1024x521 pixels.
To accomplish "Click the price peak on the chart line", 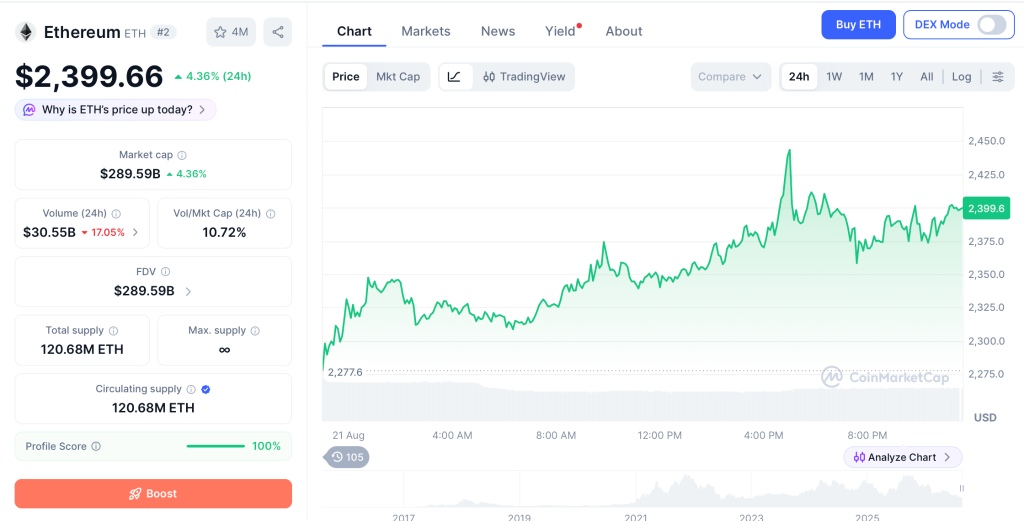I will pos(790,150).
